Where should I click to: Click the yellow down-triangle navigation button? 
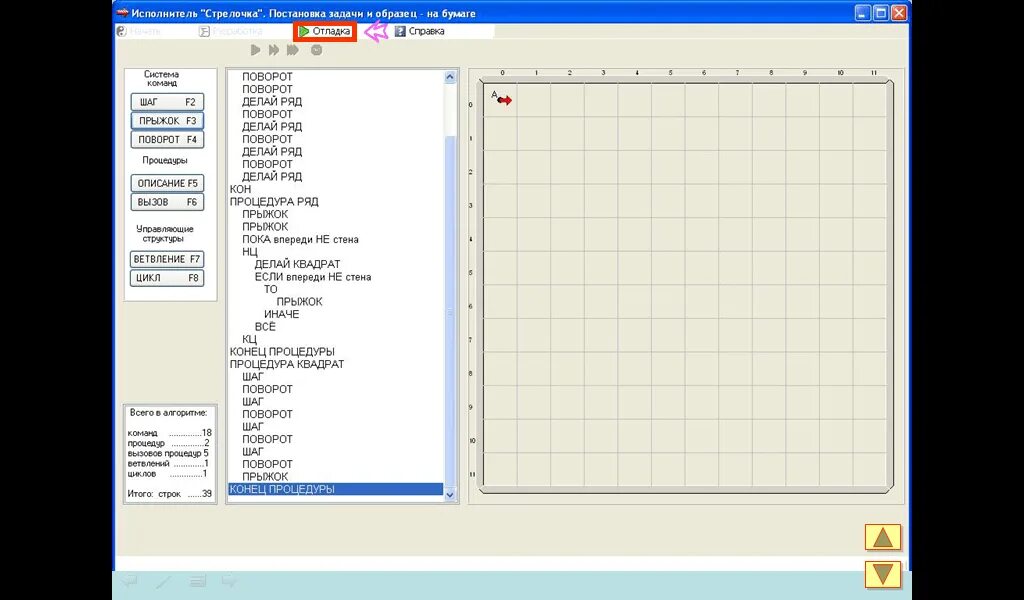click(883, 575)
